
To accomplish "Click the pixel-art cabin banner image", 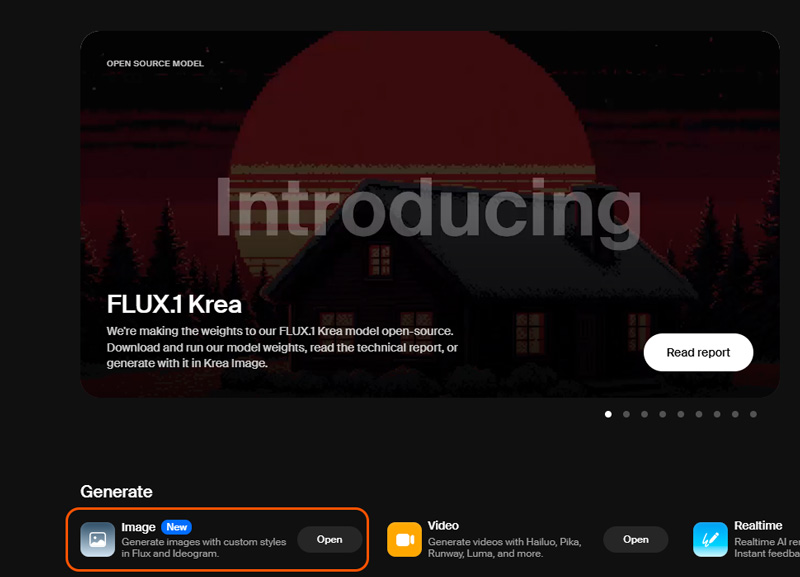I will click(430, 214).
